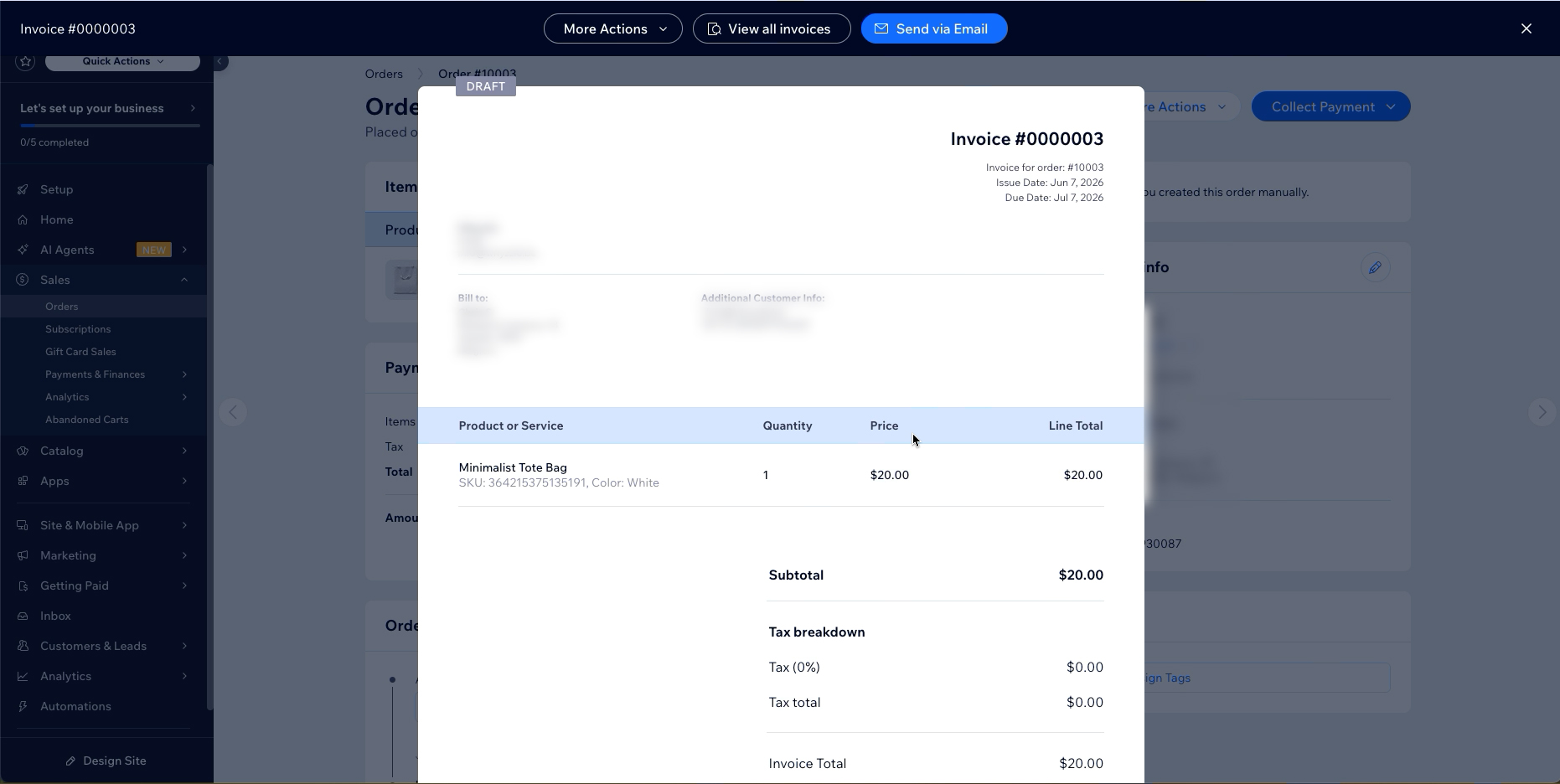Send the invoice via Email
This screenshot has height=784, width=1560.
(x=933, y=28)
